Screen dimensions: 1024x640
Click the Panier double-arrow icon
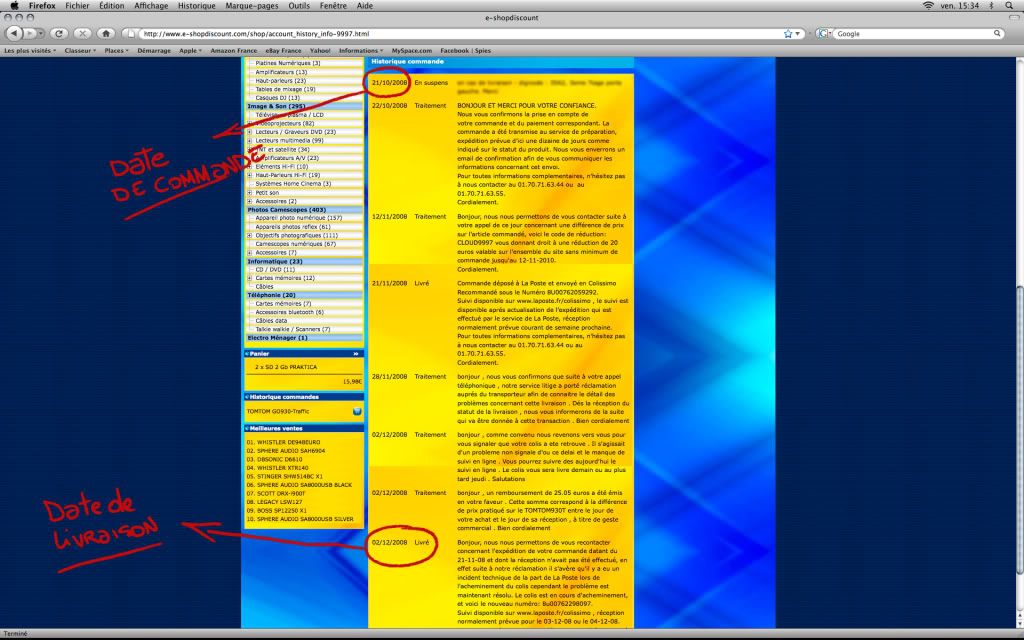(x=356, y=354)
